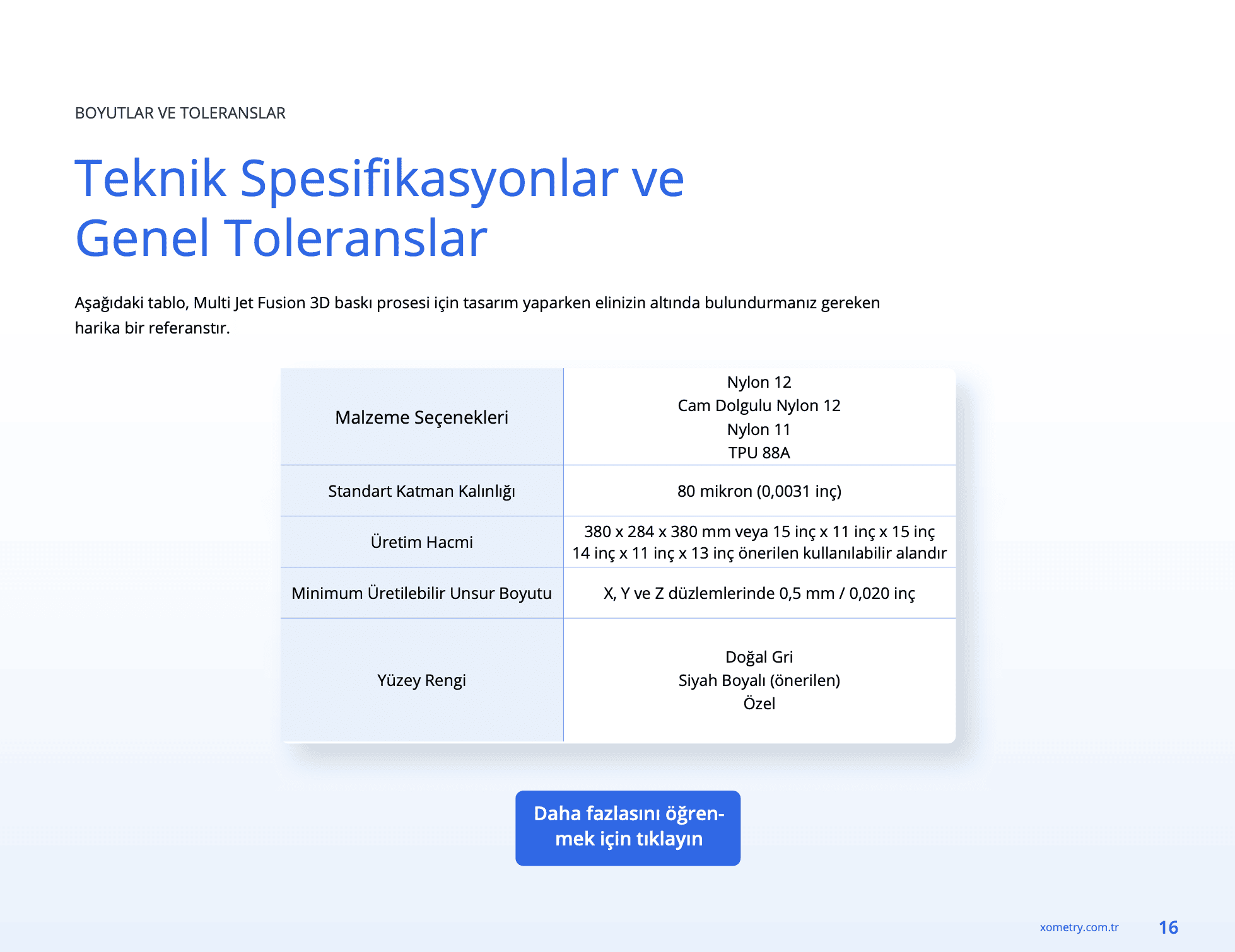Viewport: 1235px width, 952px height.
Task: Click 'Standart Katman Kalınlığı' row header
Action: point(421,491)
